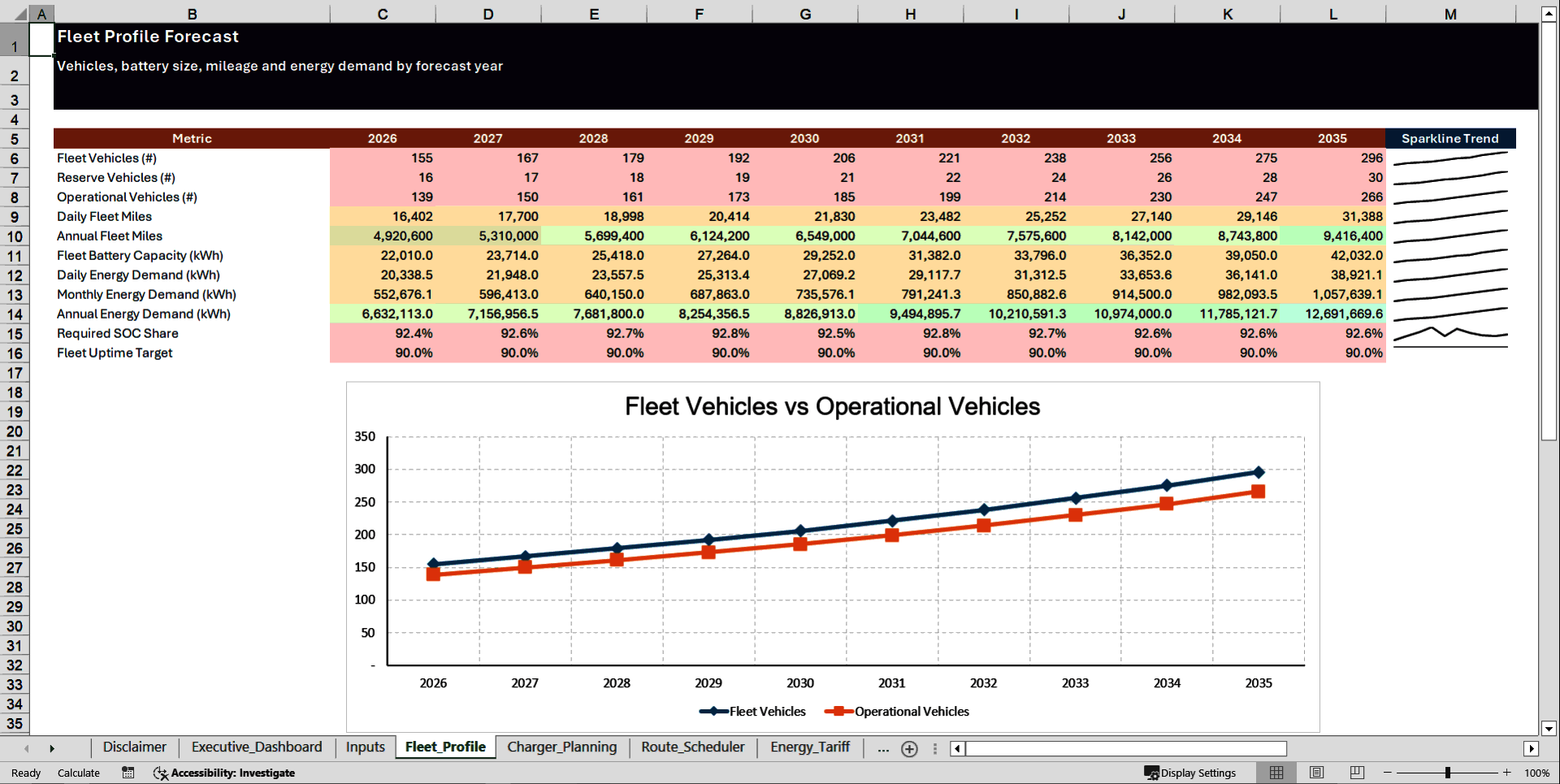This screenshot has width=1560, height=784.
Task: Select the Fleet Uptime Target label cell
Action: [x=192, y=353]
